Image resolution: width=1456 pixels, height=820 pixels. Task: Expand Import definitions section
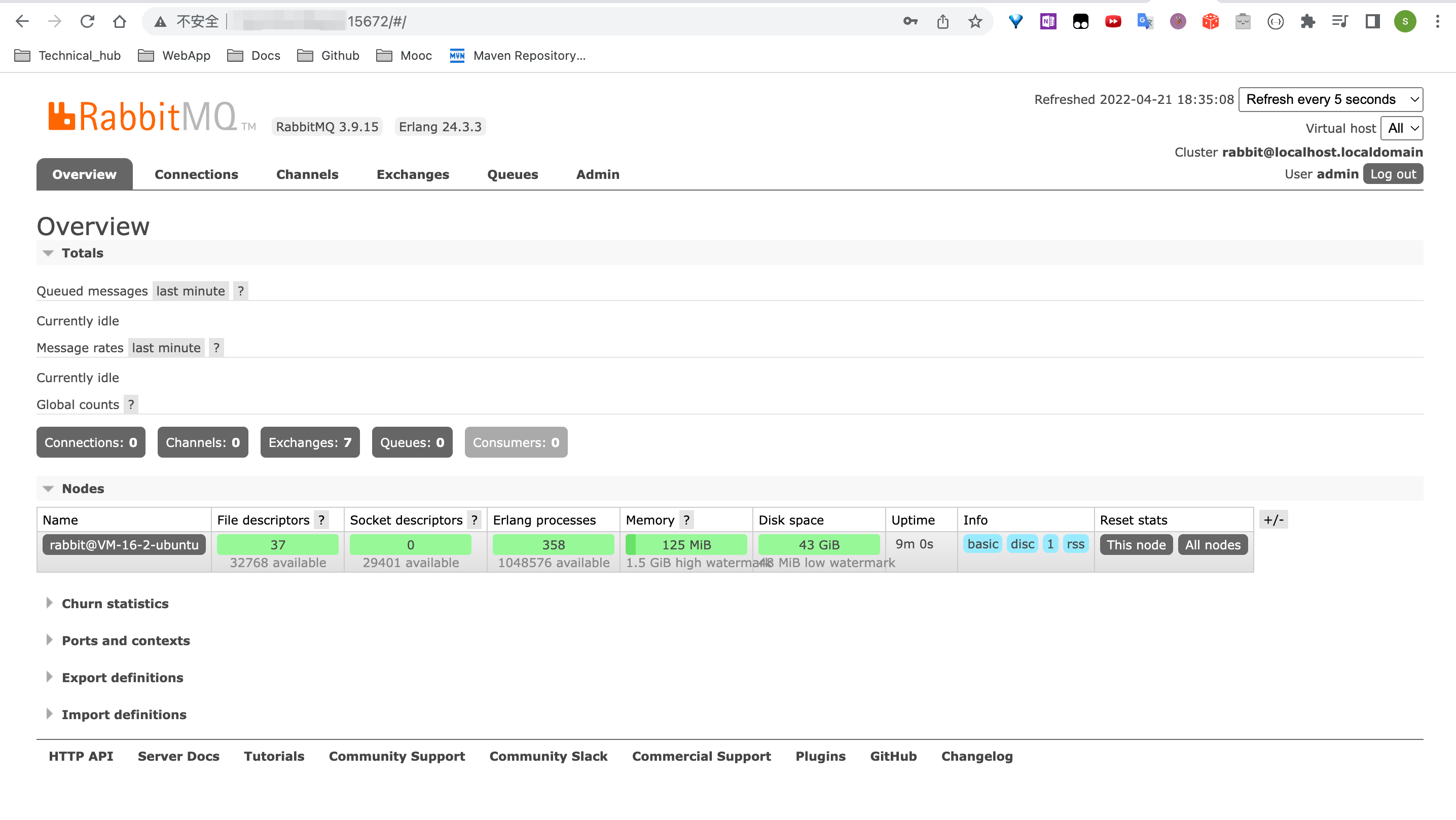pyautogui.click(x=124, y=715)
